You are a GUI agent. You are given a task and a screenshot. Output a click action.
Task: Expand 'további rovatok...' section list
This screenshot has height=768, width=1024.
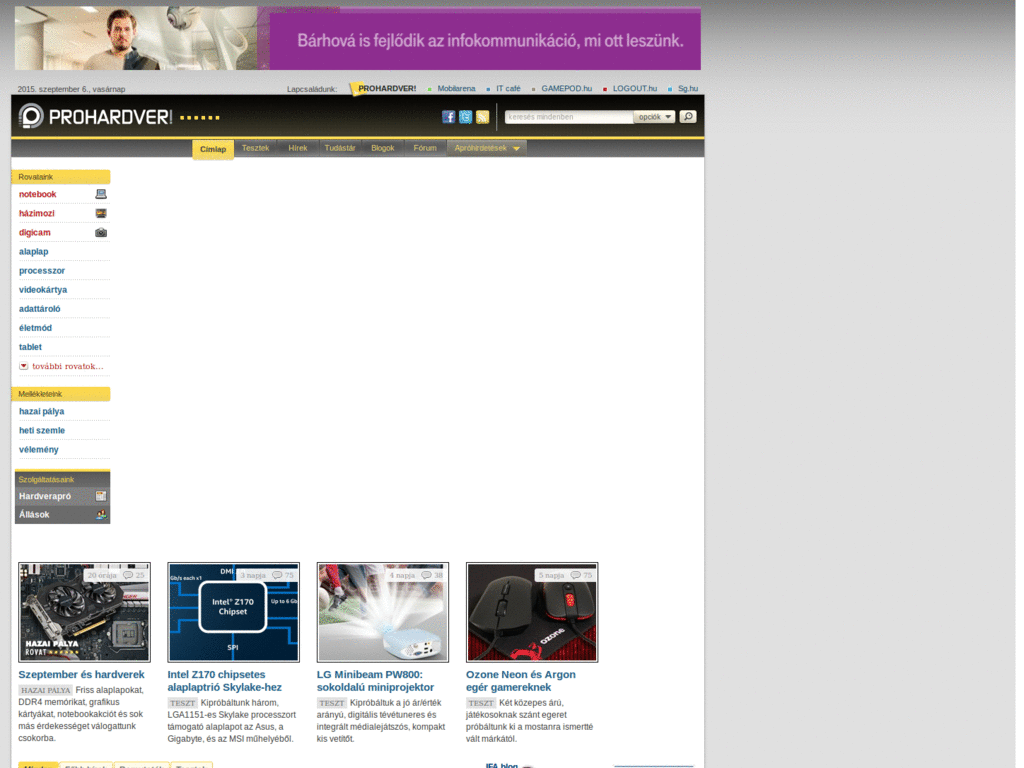60,366
